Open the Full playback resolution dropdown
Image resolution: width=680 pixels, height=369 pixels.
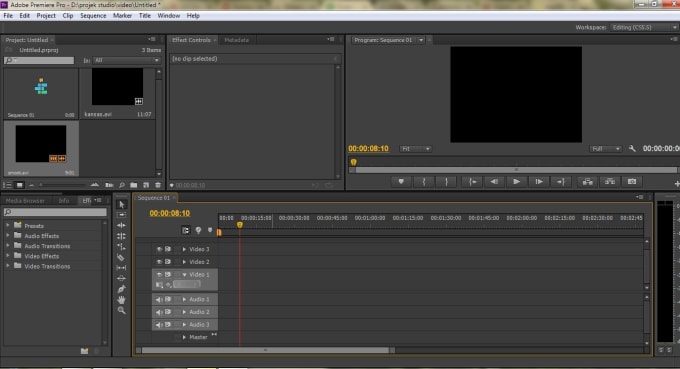click(x=605, y=149)
